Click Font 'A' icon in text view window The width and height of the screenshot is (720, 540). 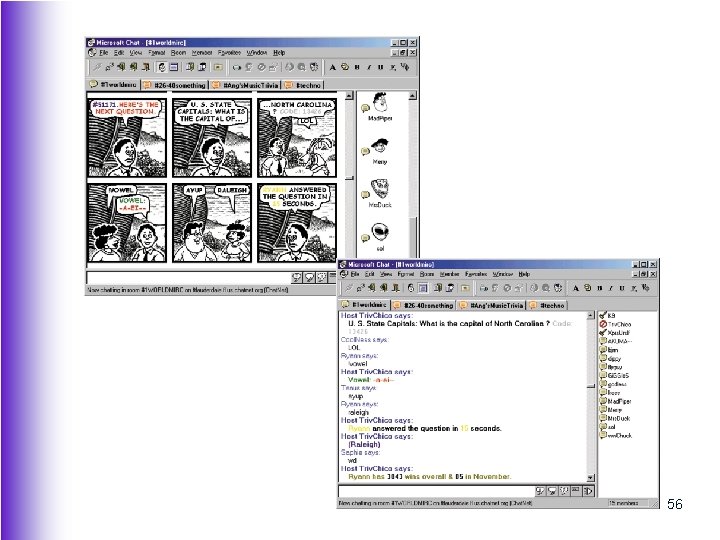(575, 288)
